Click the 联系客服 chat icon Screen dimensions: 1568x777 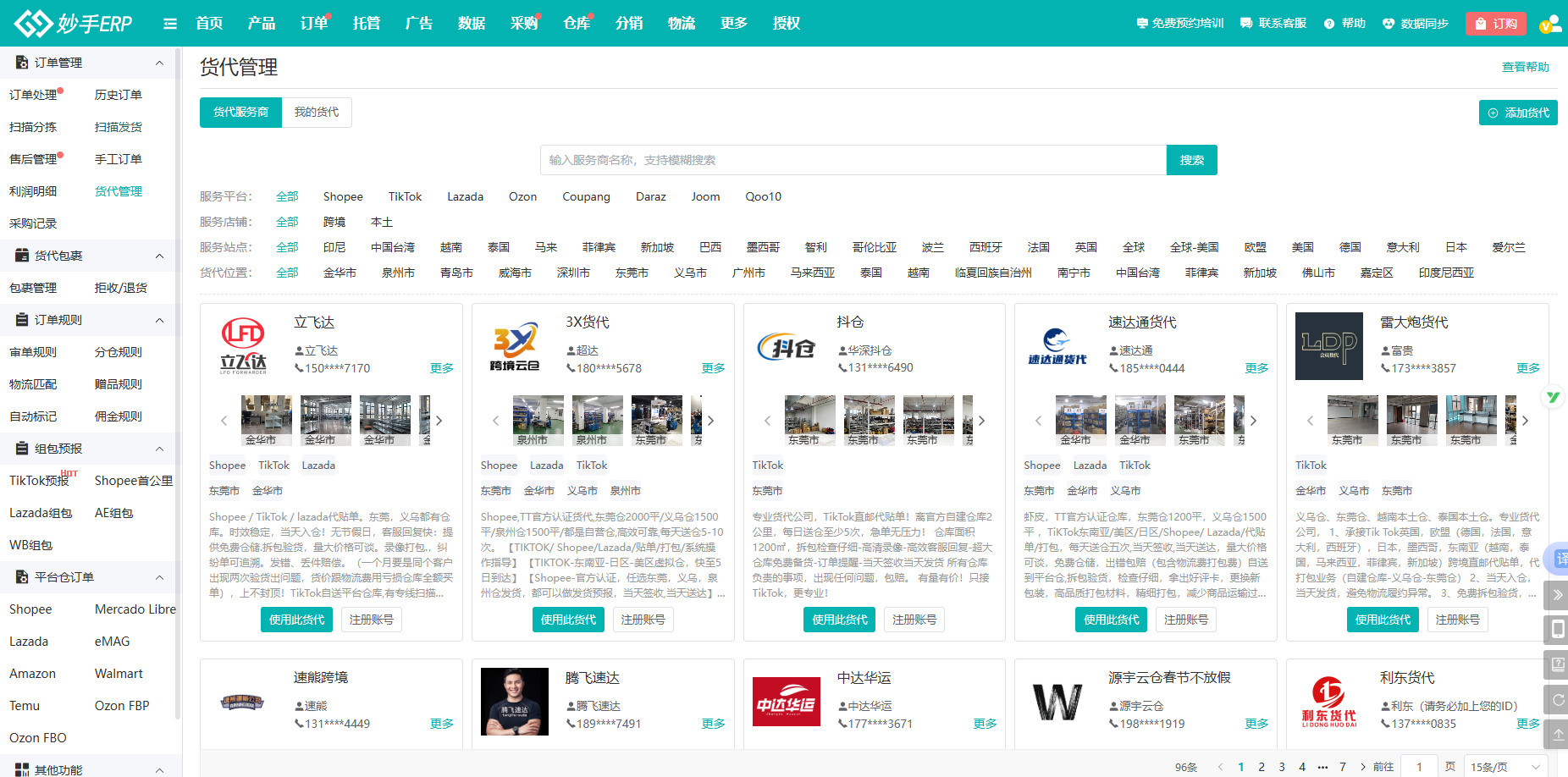1246,24
